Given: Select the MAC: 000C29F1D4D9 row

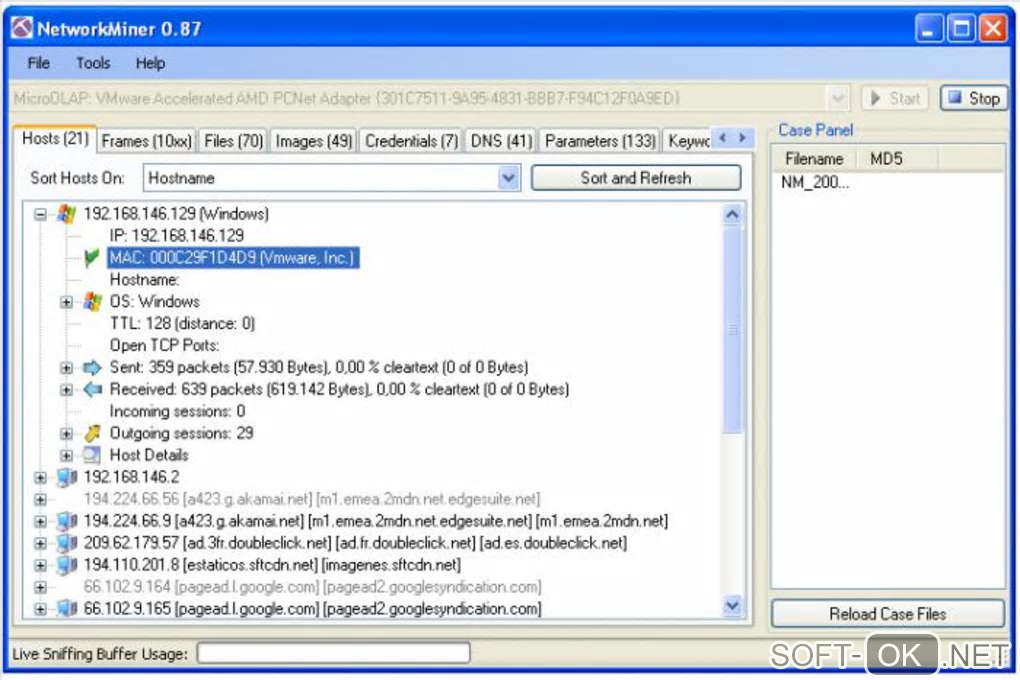Looking at the screenshot, I should click(x=233, y=258).
